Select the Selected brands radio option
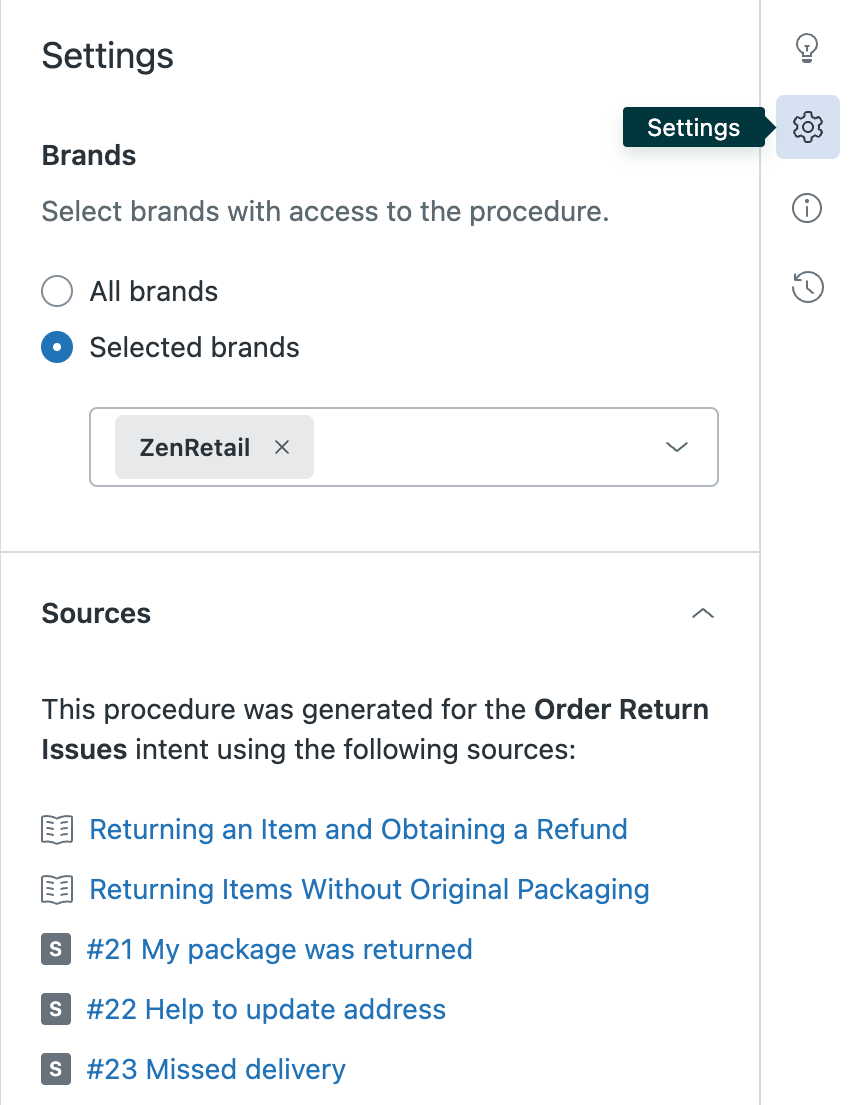 point(57,348)
